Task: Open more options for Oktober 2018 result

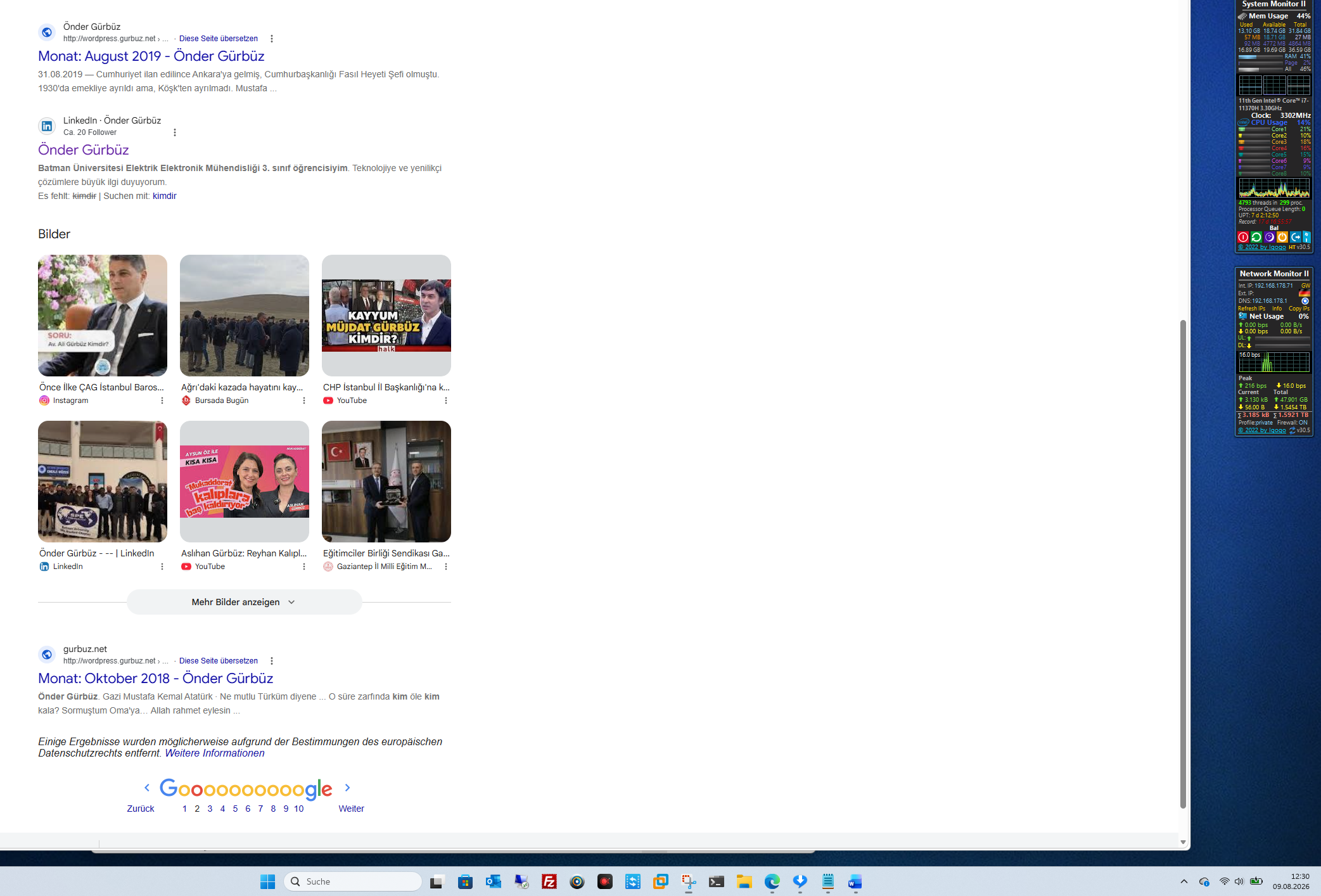Action: tap(272, 661)
